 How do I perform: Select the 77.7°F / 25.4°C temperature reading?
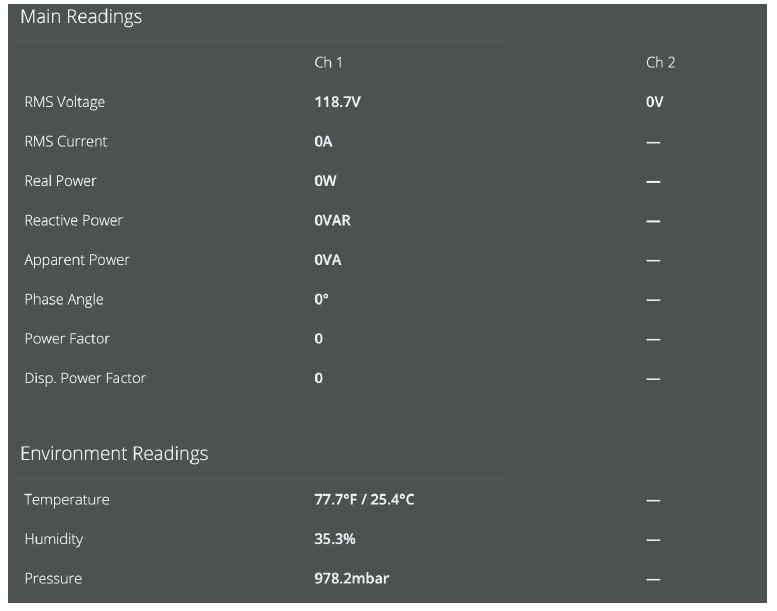[364, 500]
